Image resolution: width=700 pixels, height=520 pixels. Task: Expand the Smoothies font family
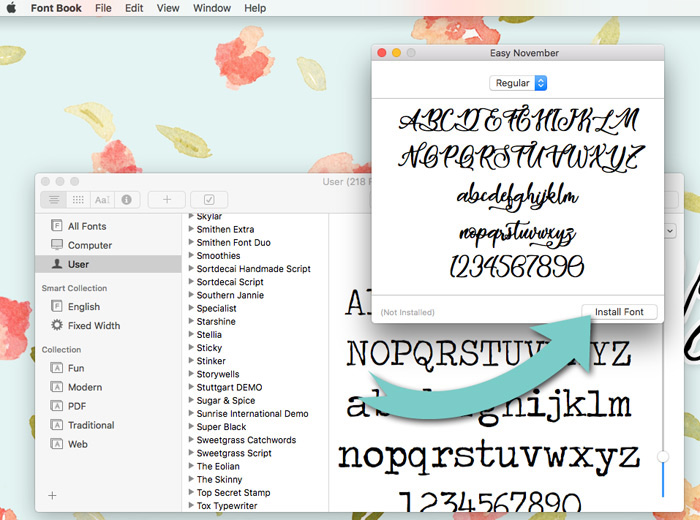click(x=191, y=255)
